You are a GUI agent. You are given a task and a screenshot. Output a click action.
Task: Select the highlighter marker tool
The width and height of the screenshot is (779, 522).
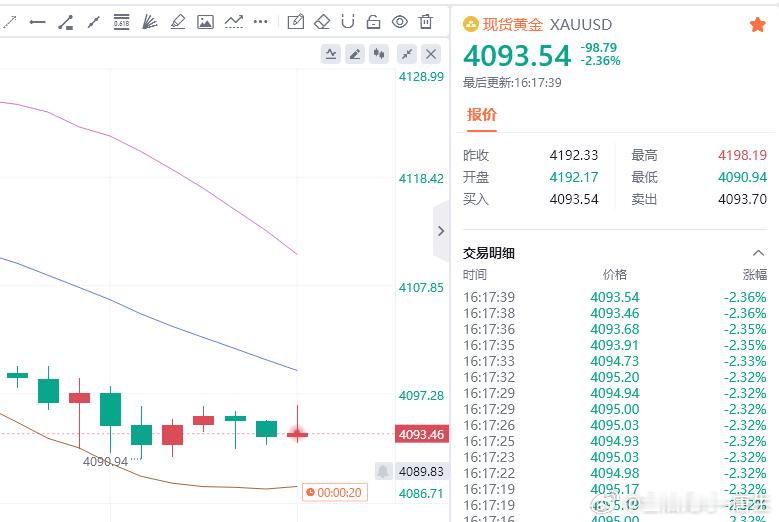click(x=177, y=22)
